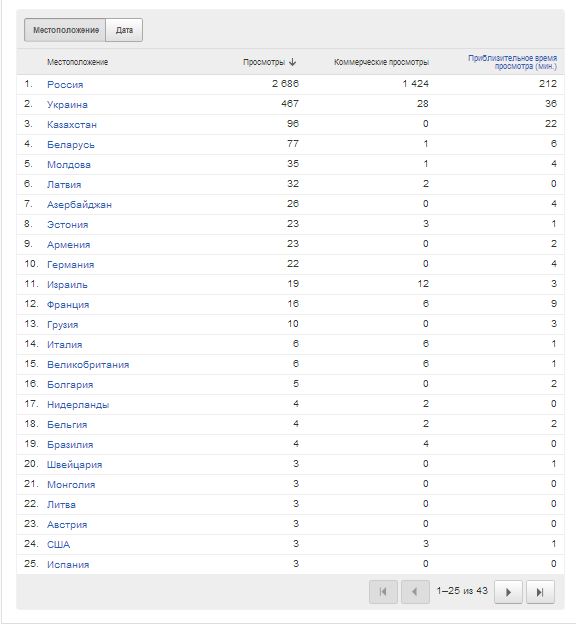Screen dimensions: 576x624
Task: Sort by Коммерческие просмотры column header
Action: 381,62
